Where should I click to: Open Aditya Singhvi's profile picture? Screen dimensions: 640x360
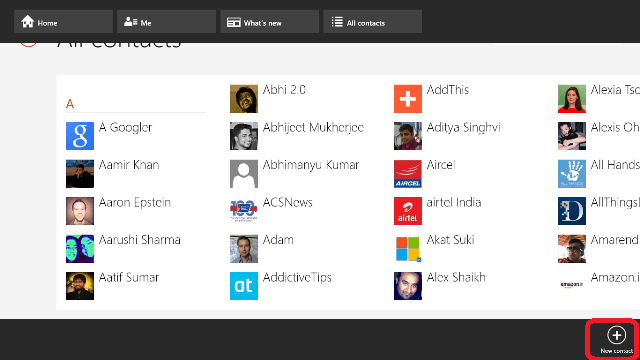pos(408,136)
